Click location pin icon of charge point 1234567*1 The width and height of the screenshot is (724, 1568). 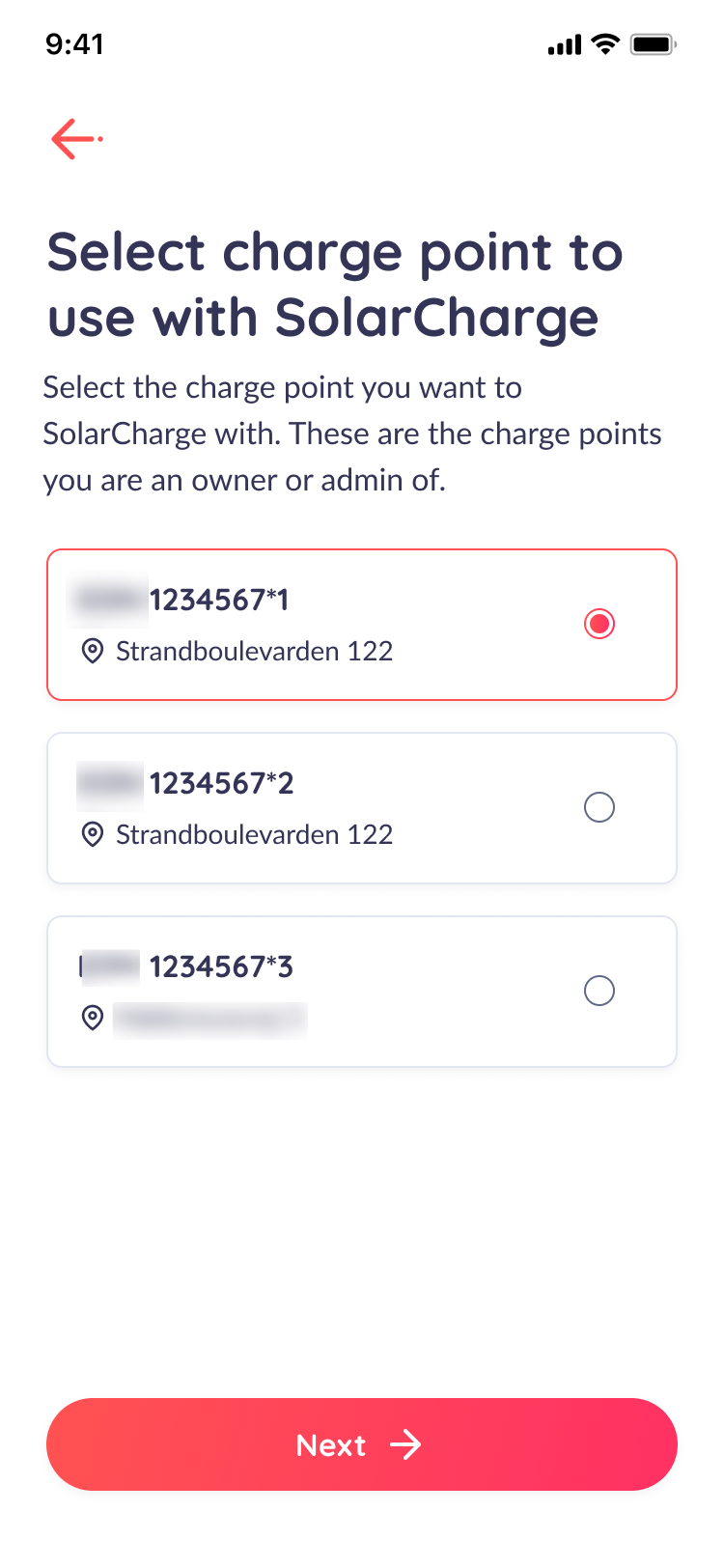pos(93,652)
